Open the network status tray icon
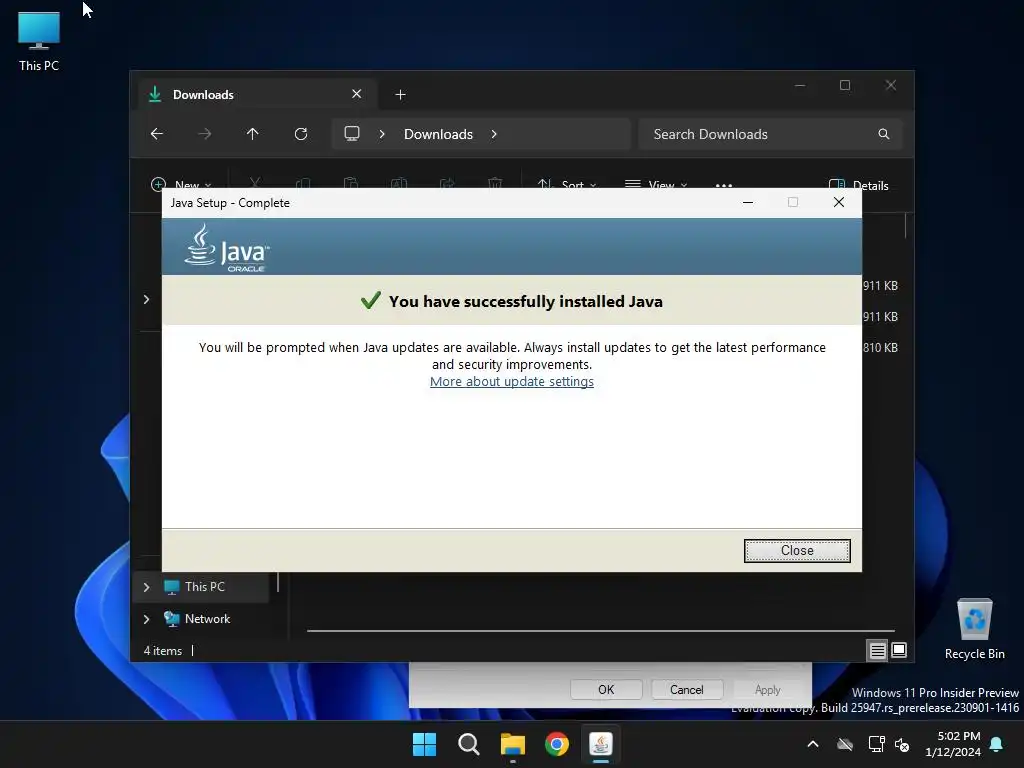Image resolution: width=1024 pixels, height=768 pixels. point(876,744)
